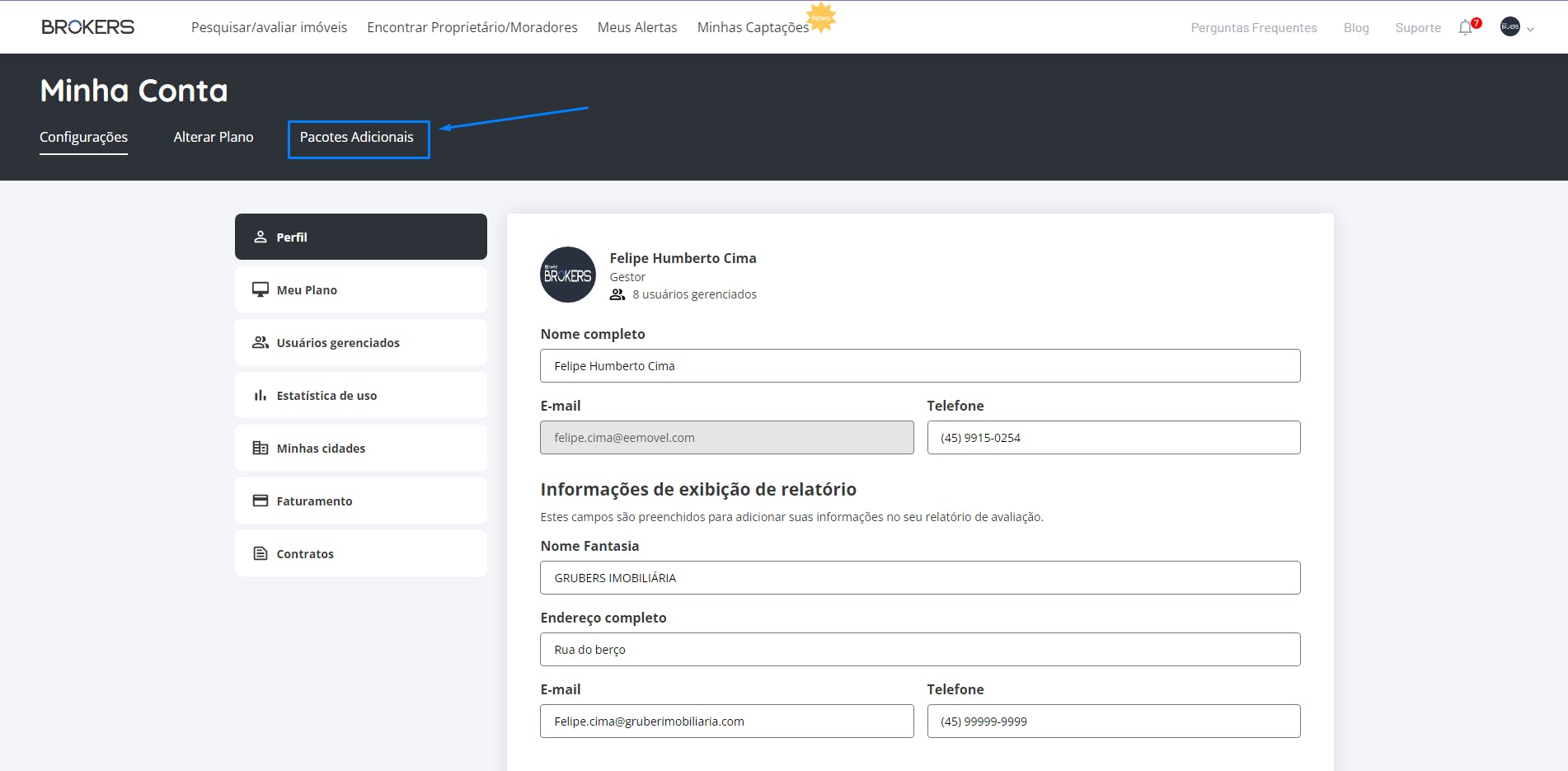Viewport: 1568px width, 771px height.
Task: Click the 'Felipe Humberto Cima' profile name heading
Action: [x=683, y=258]
